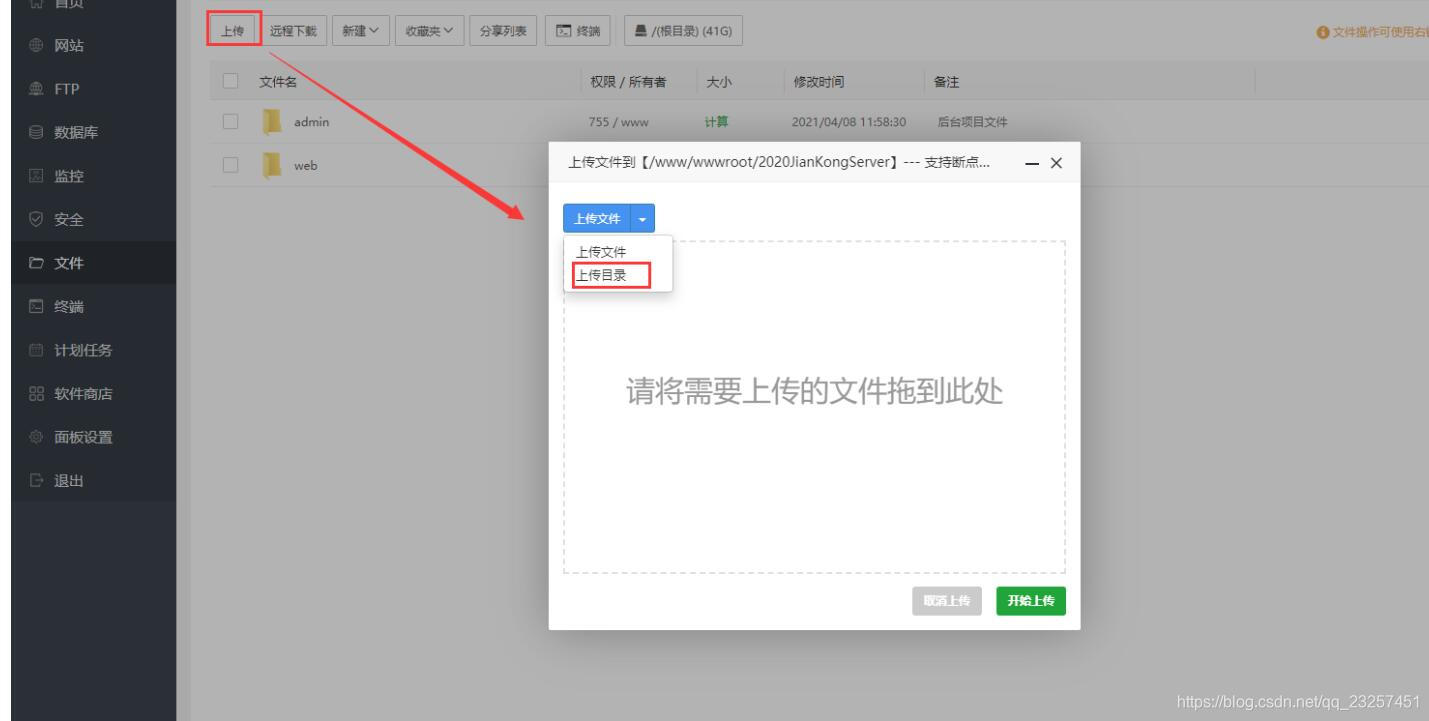Click the 2021/04/08 11:58:30 timestamp
1429x721 pixels.
coord(849,122)
